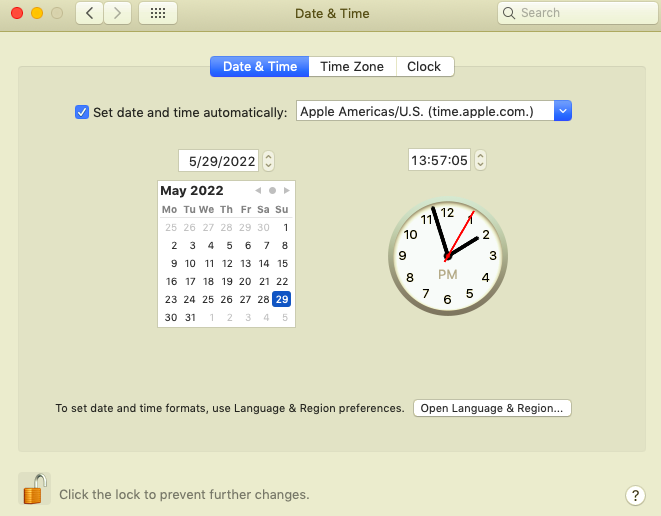Image resolution: width=661 pixels, height=516 pixels.
Task: Click the 13:57:05 time field
Action: coord(439,160)
